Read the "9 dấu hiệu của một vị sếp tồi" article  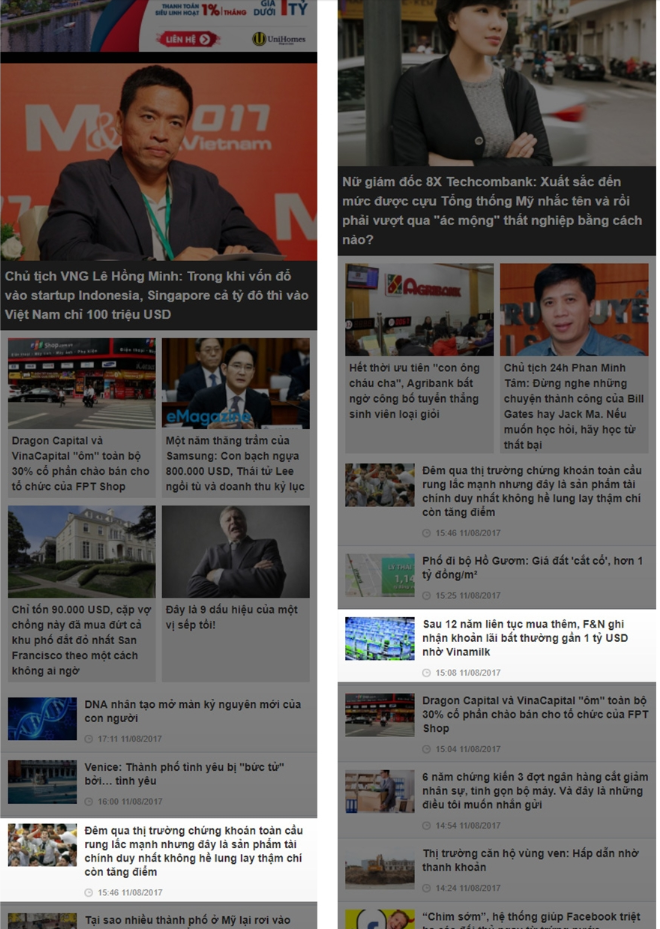(x=232, y=617)
